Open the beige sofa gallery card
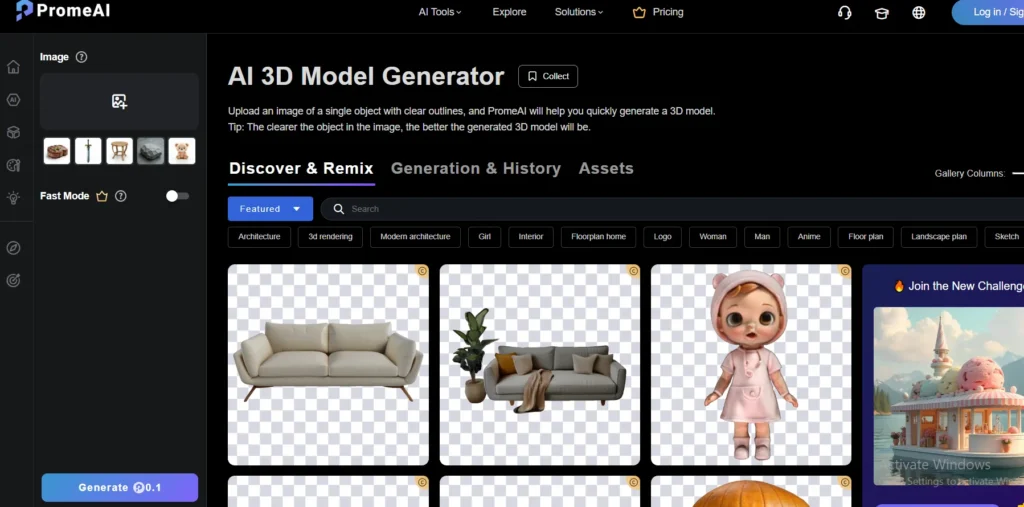Viewport: 1024px width, 507px height. tap(328, 365)
